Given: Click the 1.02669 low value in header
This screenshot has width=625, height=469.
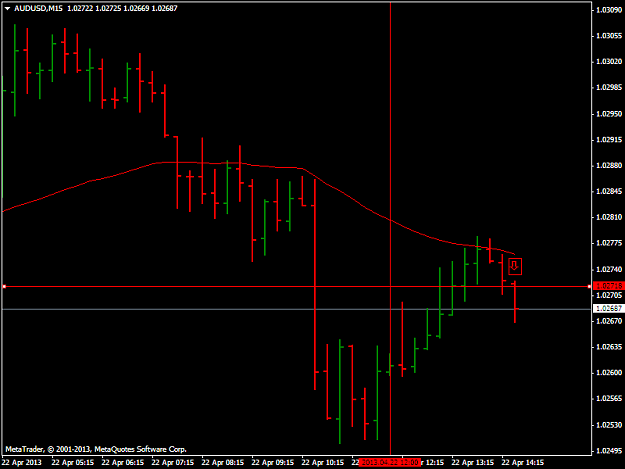Looking at the screenshot, I should (136, 8).
